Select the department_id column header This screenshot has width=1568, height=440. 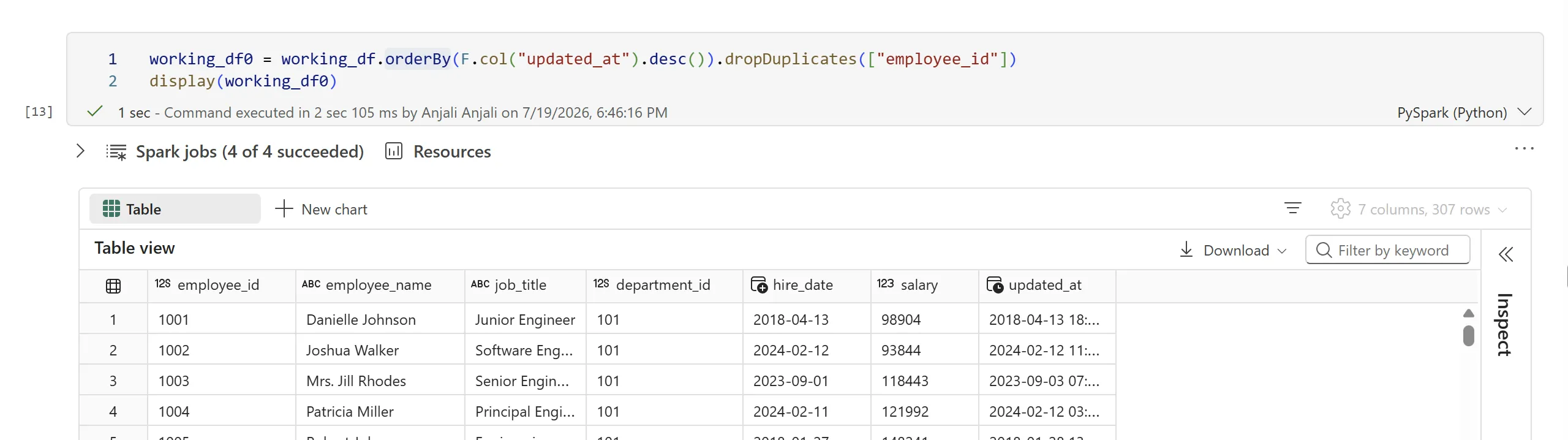coord(665,286)
